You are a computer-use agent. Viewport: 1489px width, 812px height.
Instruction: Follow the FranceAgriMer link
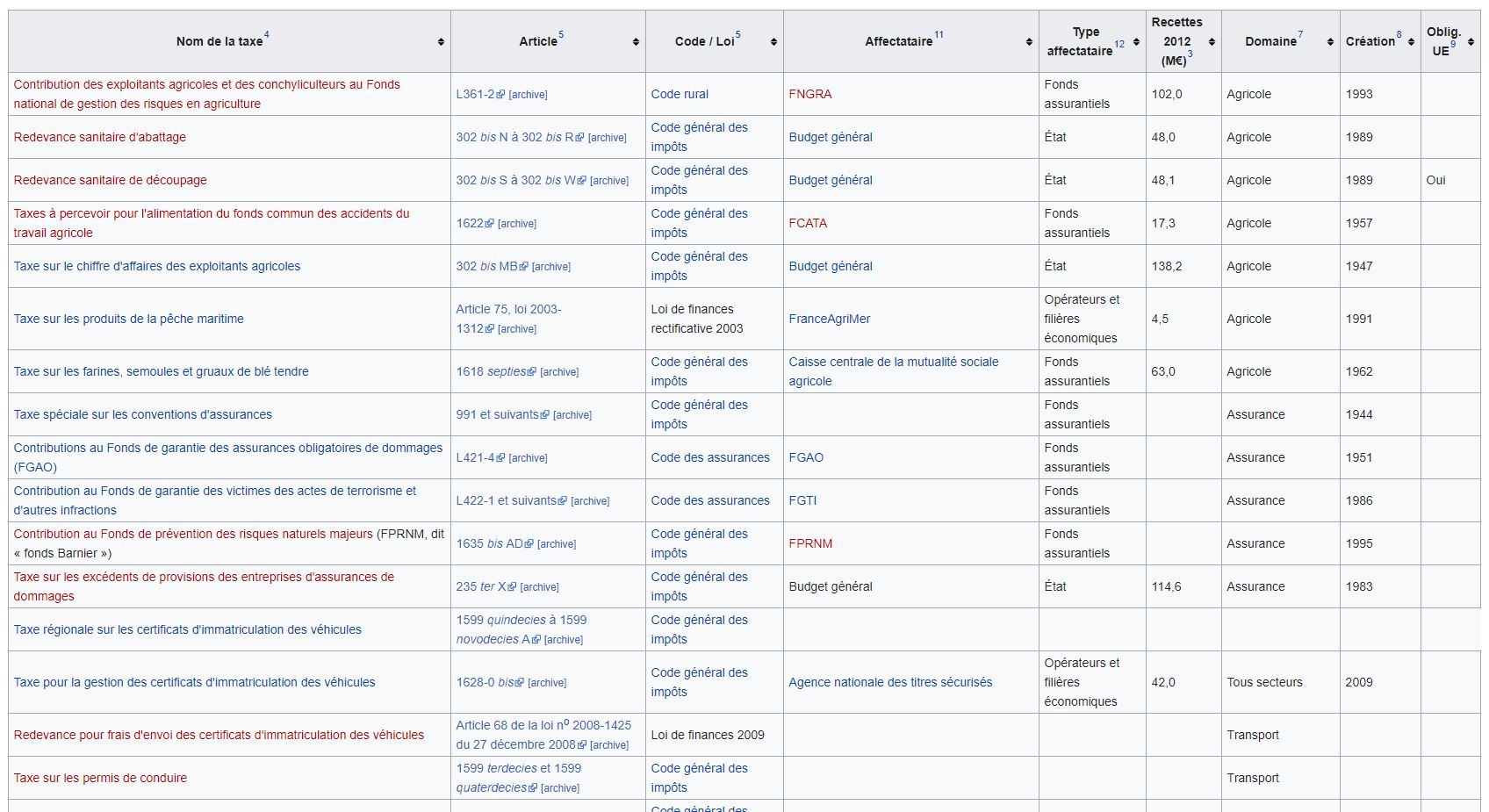tap(829, 319)
